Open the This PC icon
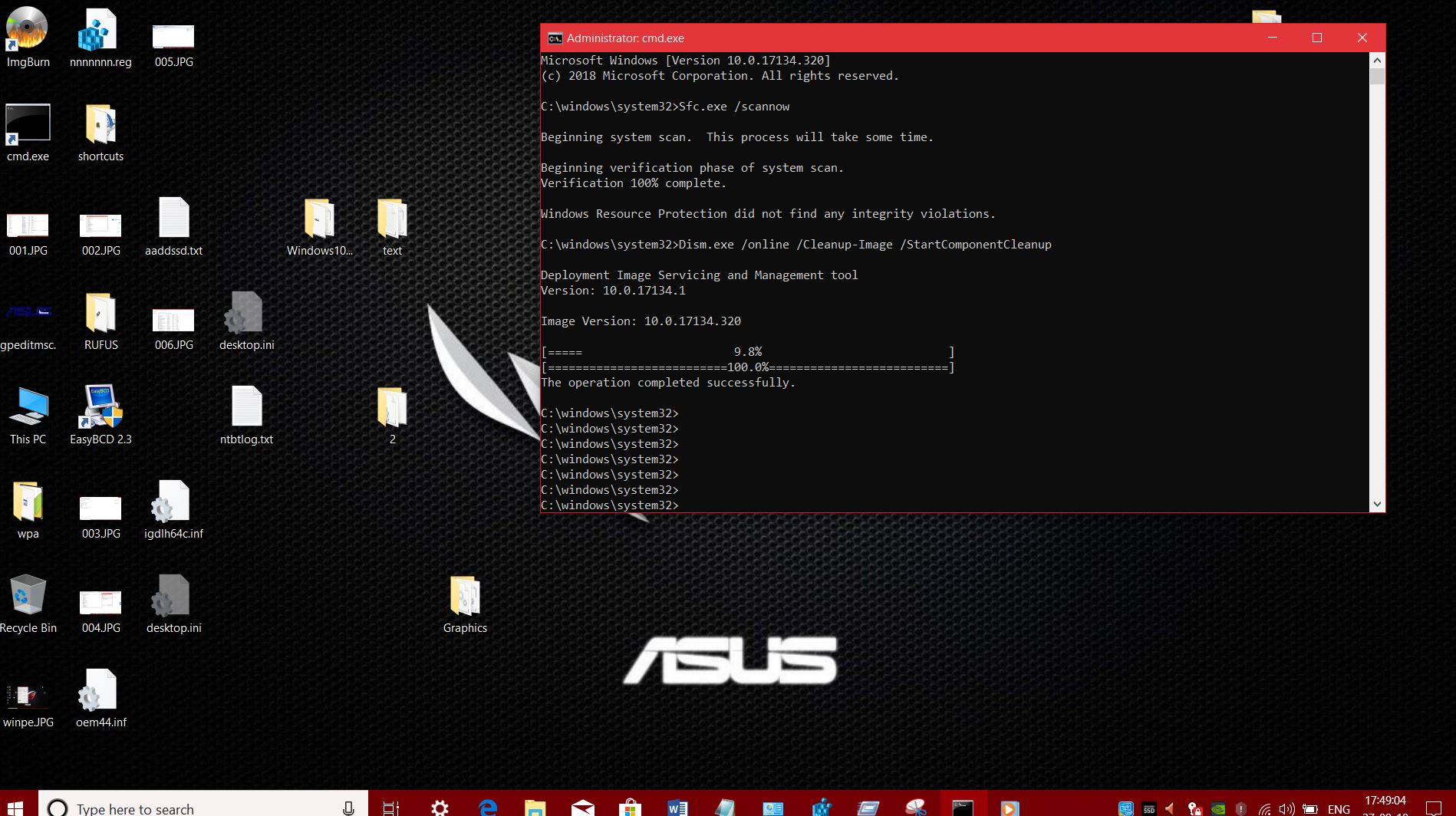The width and height of the screenshot is (1456, 816). pyautogui.click(x=28, y=415)
